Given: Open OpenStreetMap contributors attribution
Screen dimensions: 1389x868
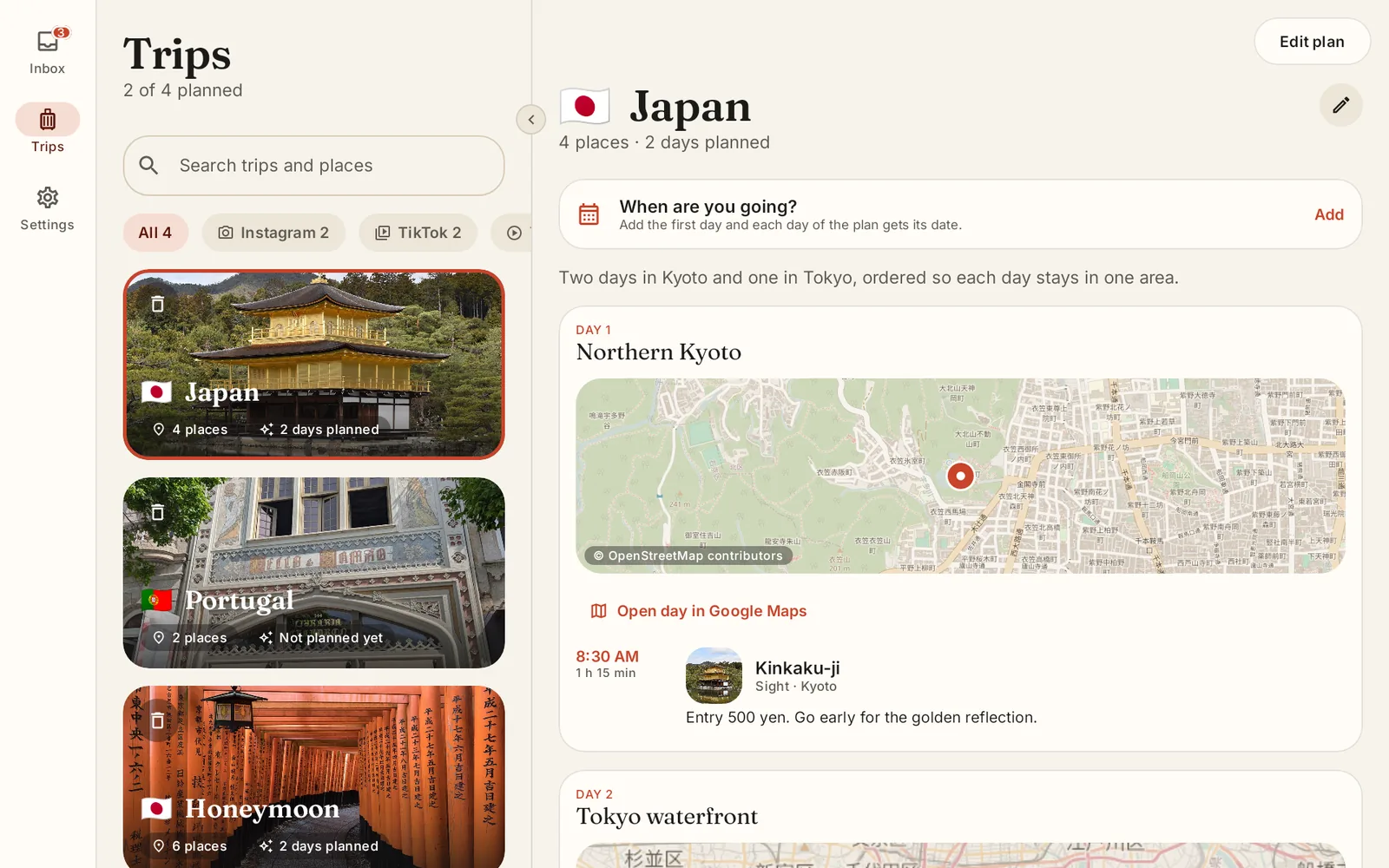Looking at the screenshot, I should click(x=688, y=556).
